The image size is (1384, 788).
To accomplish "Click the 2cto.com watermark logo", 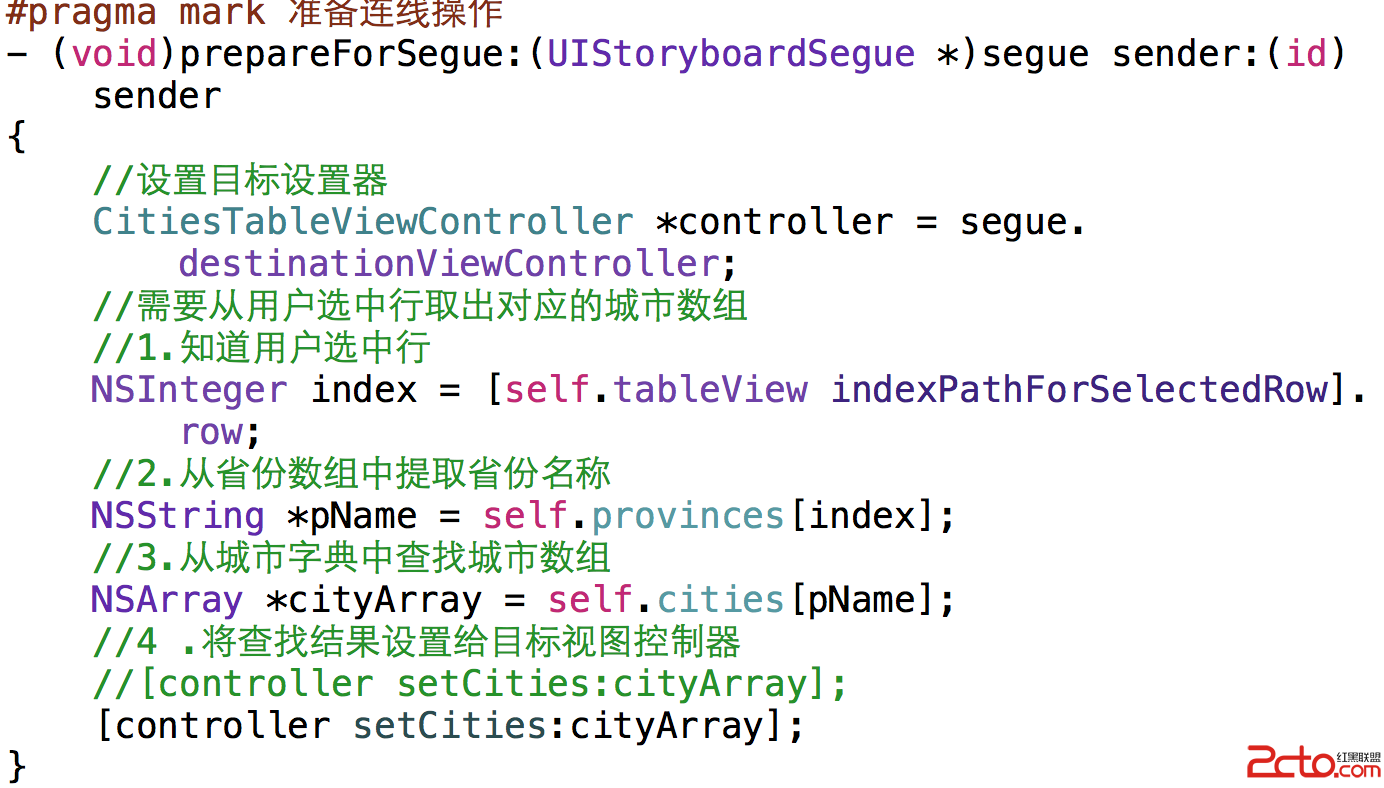I will [1312, 765].
